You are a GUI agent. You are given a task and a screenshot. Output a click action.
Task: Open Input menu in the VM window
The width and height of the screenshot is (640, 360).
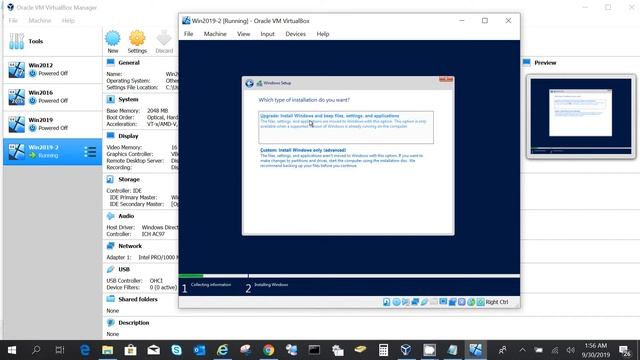click(x=267, y=34)
